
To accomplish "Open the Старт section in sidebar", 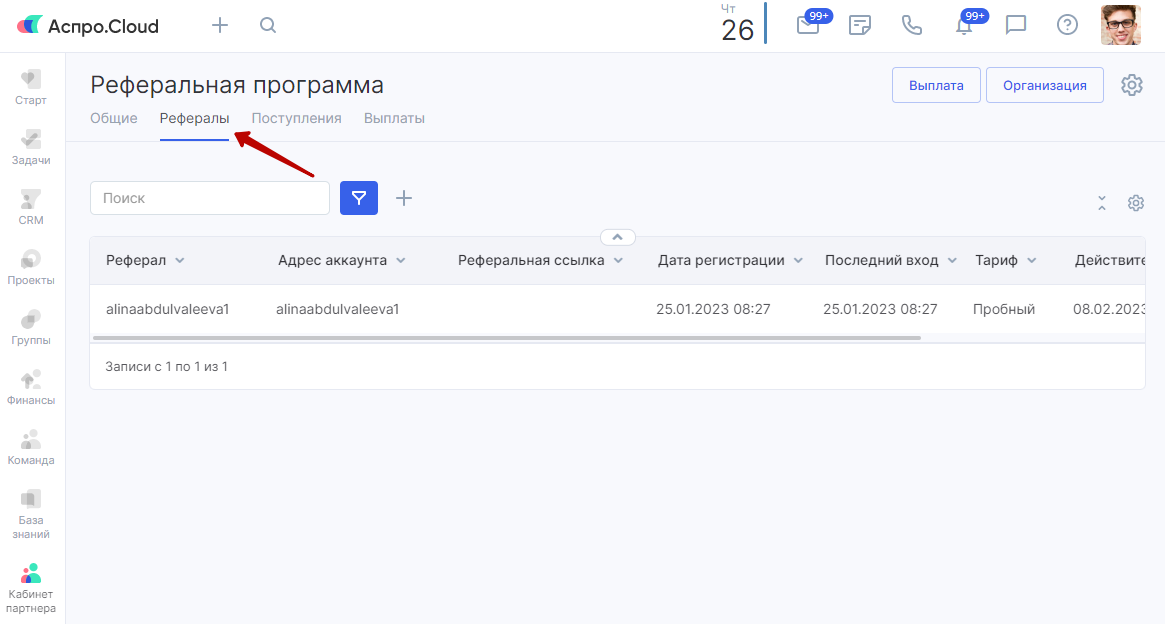I will [x=30, y=88].
